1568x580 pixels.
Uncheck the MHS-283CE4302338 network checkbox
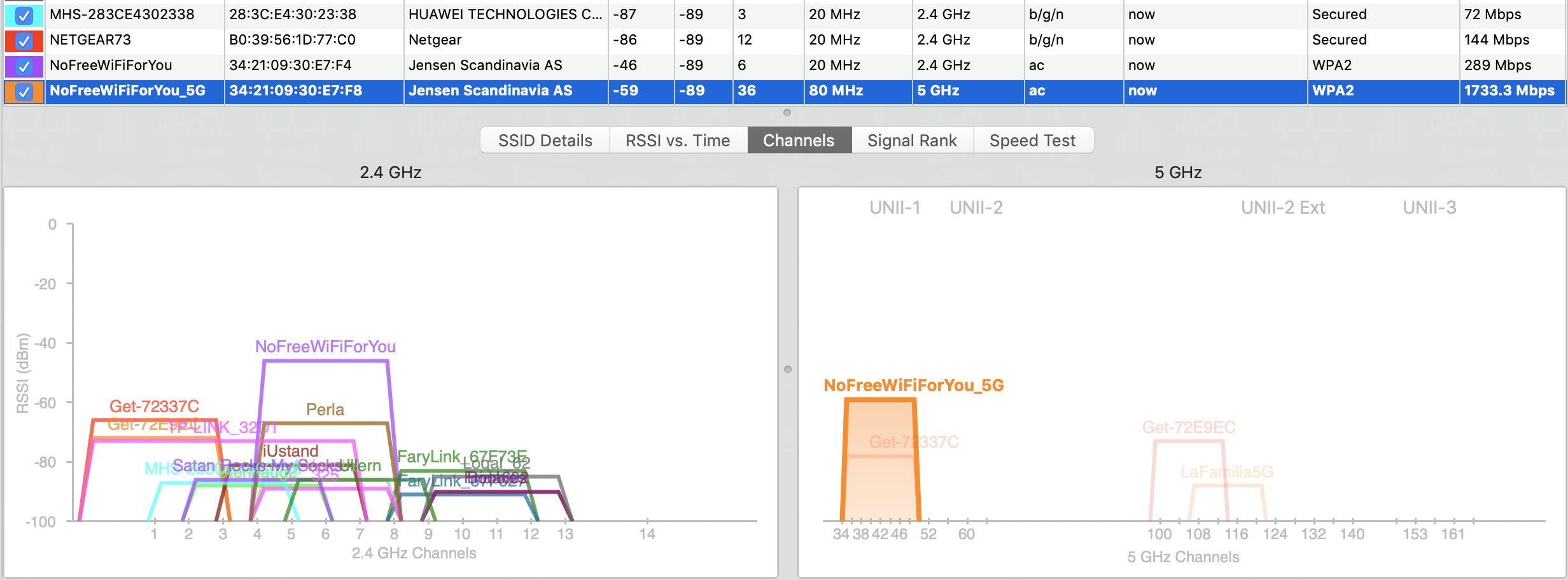[x=24, y=15]
